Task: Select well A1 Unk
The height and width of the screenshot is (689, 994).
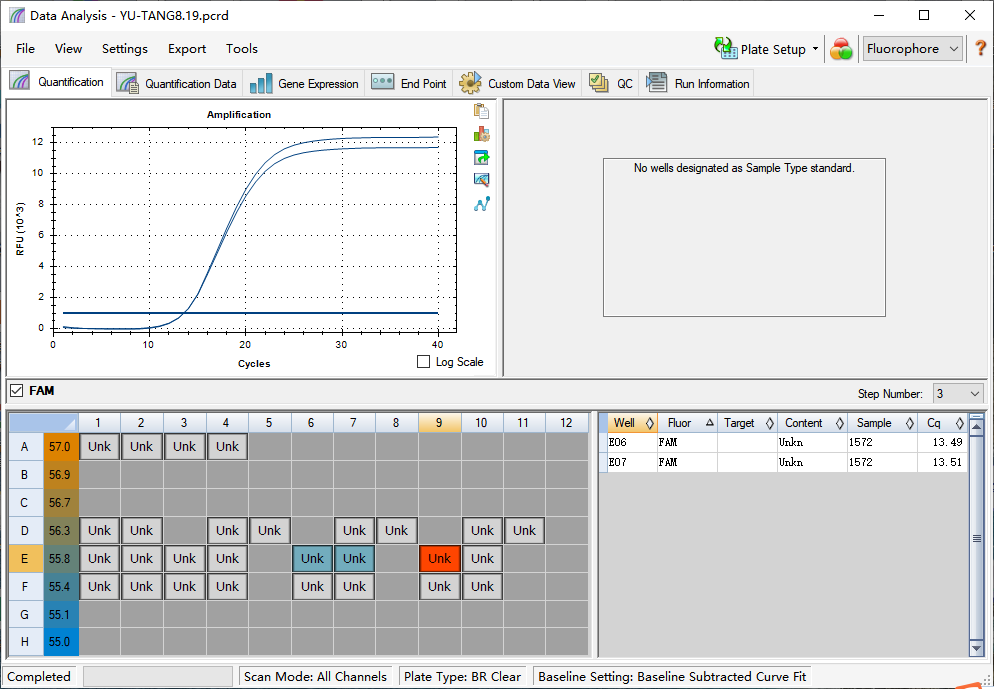Action: pos(100,446)
